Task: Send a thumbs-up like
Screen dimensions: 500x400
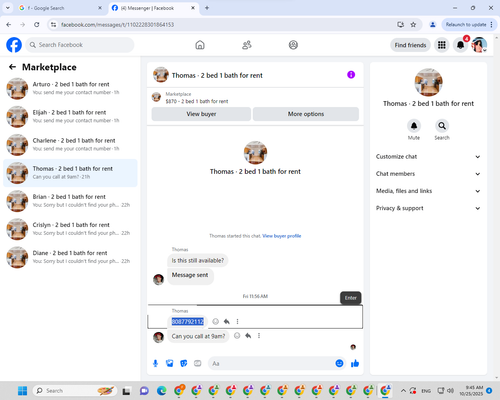Action: click(x=355, y=363)
